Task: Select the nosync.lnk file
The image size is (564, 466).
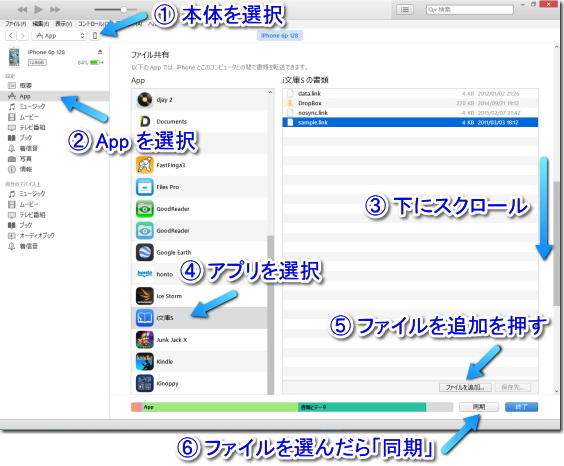Action: pyautogui.click(x=410, y=113)
